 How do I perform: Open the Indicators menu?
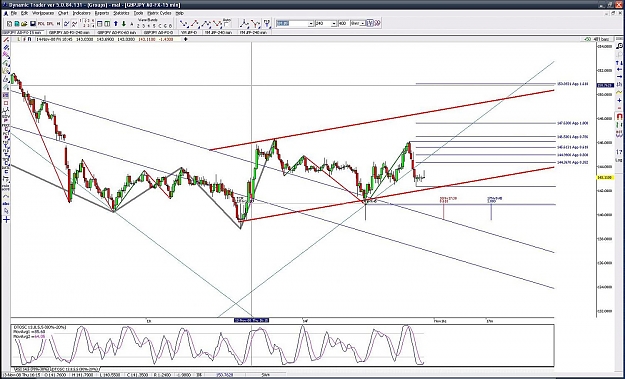pos(82,13)
